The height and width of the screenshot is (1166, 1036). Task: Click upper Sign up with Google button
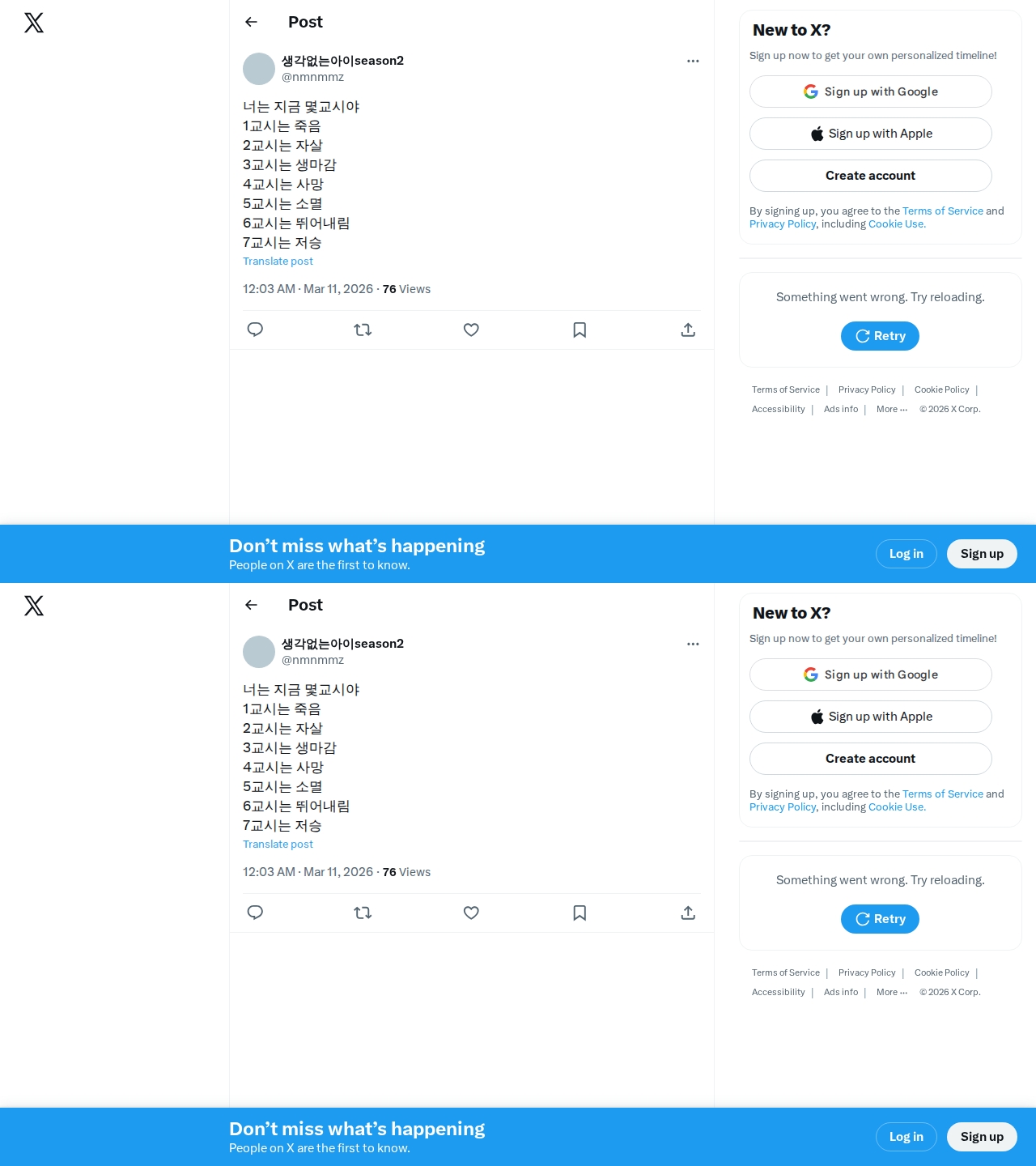(871, 91)
